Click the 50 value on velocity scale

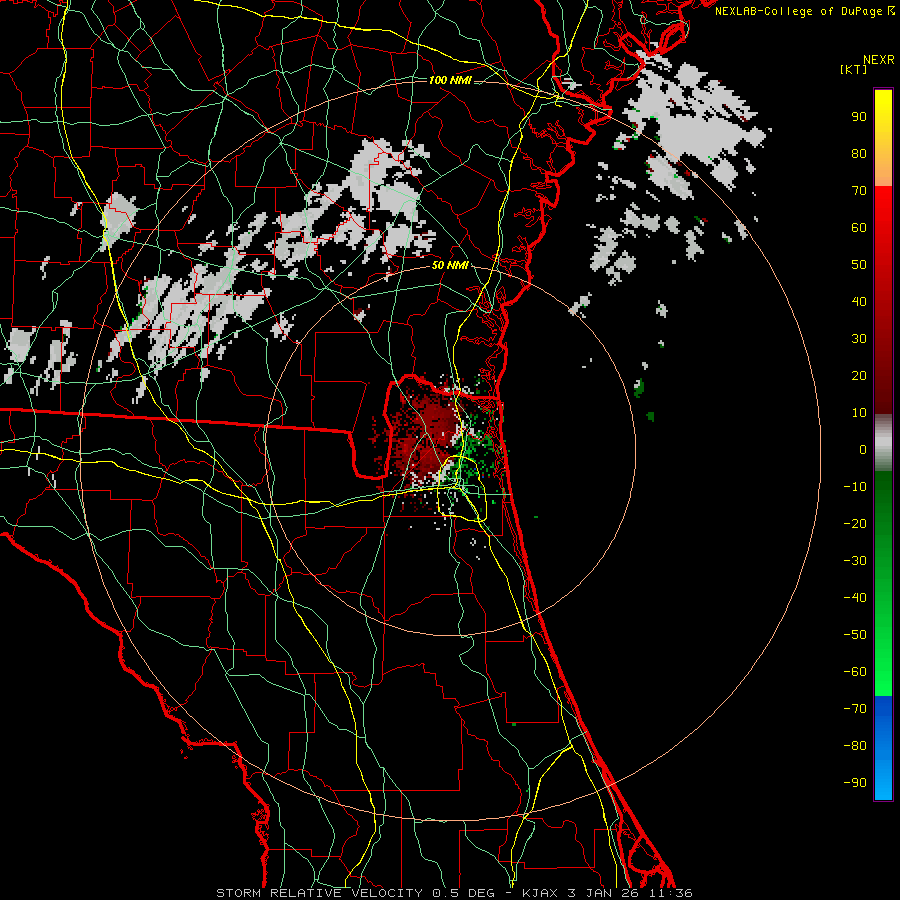pyautogui.click(x=859, y=265)
